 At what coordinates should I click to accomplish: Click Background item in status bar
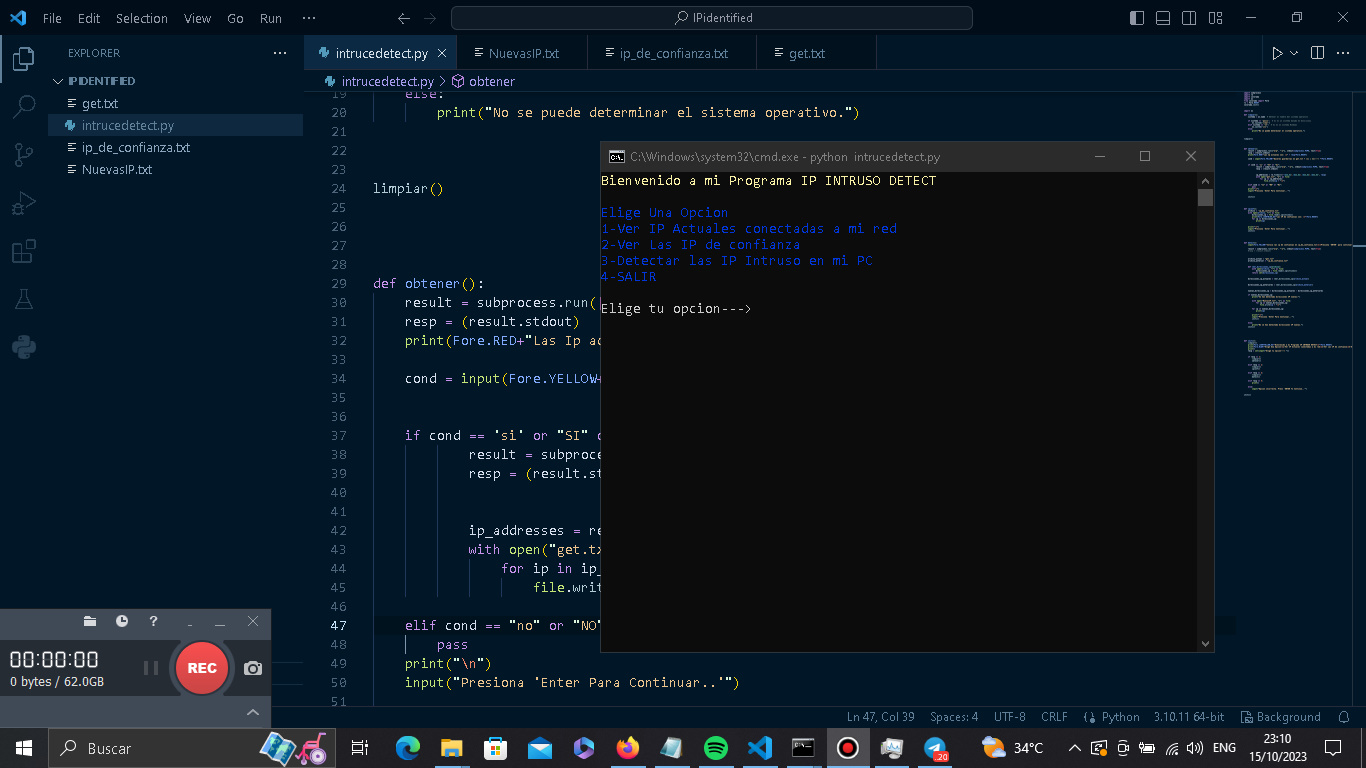pos(1281,717)
